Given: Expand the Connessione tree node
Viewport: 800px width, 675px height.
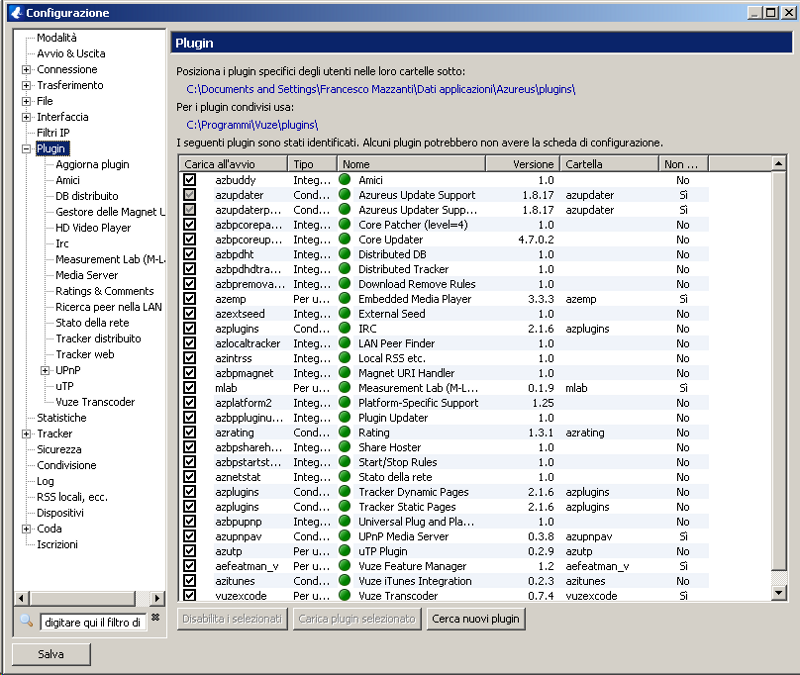Looking at the screenshot, I should click(x=26, y=70).
